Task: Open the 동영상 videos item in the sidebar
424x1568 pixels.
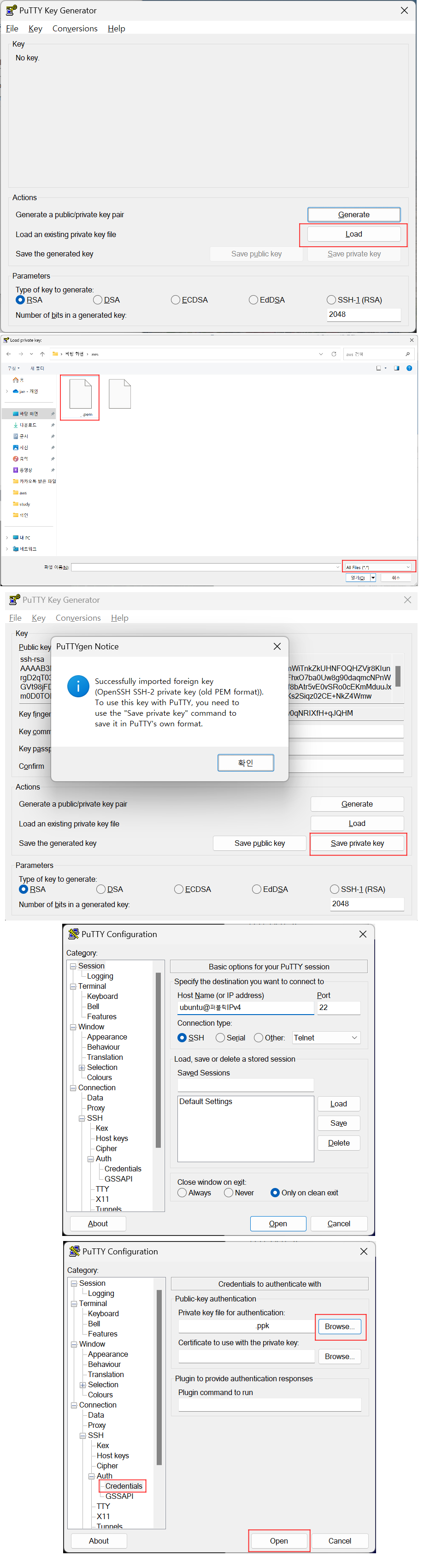Action: (x=23, y=470)
